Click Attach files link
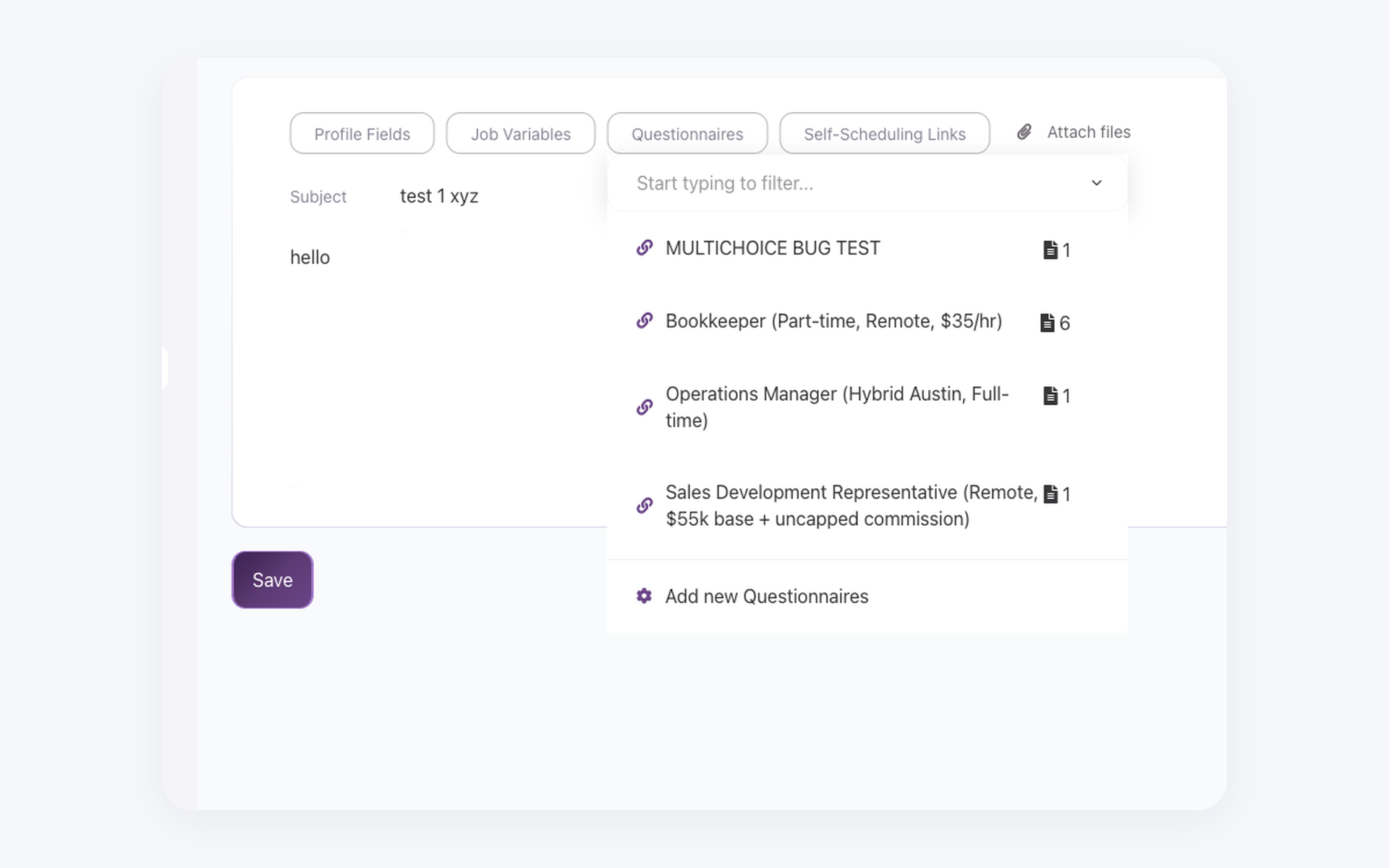The image size is (1389, 868). point(1089,132)
